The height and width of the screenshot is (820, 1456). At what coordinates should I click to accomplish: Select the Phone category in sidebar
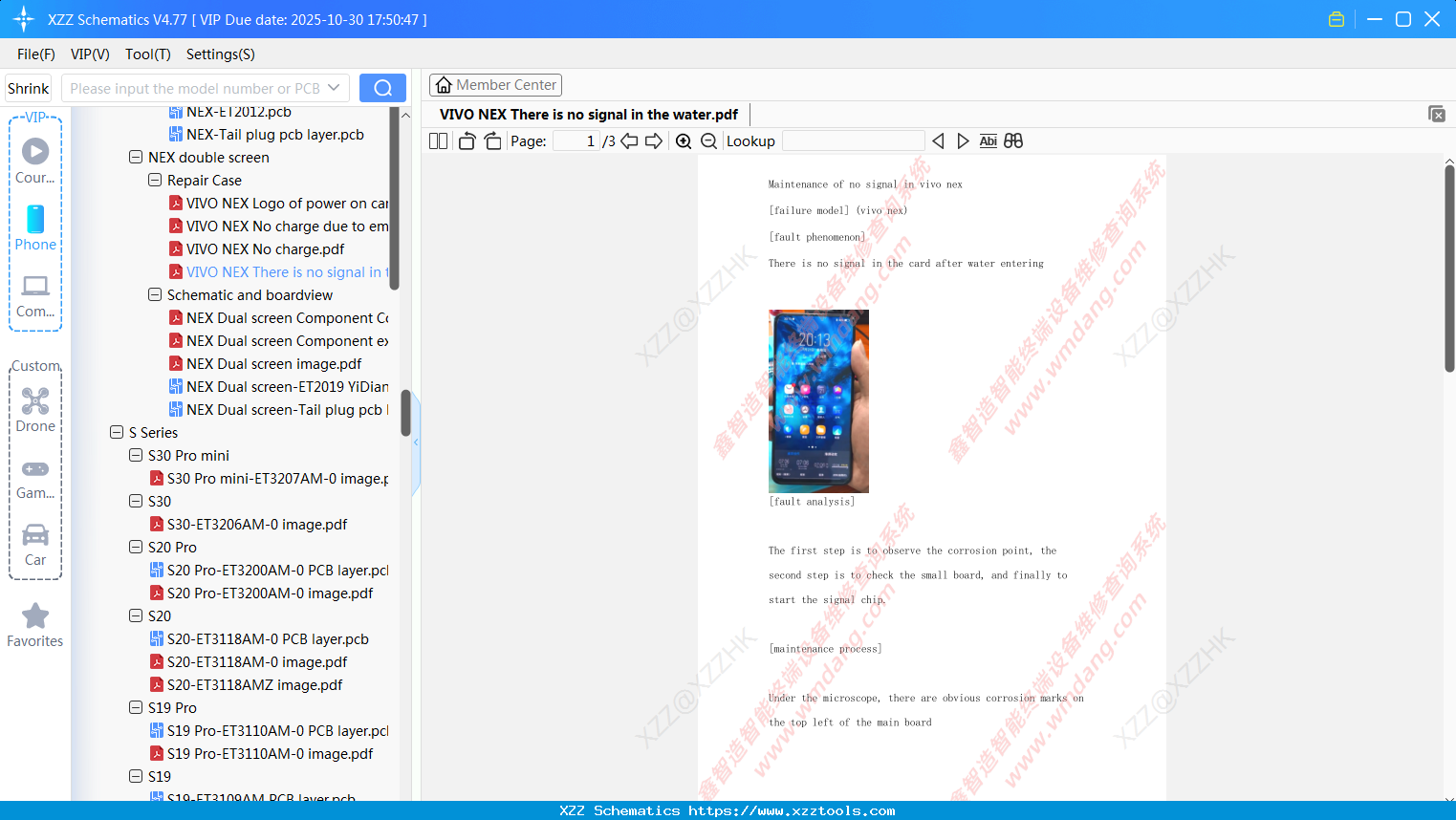tap(35, 227)
